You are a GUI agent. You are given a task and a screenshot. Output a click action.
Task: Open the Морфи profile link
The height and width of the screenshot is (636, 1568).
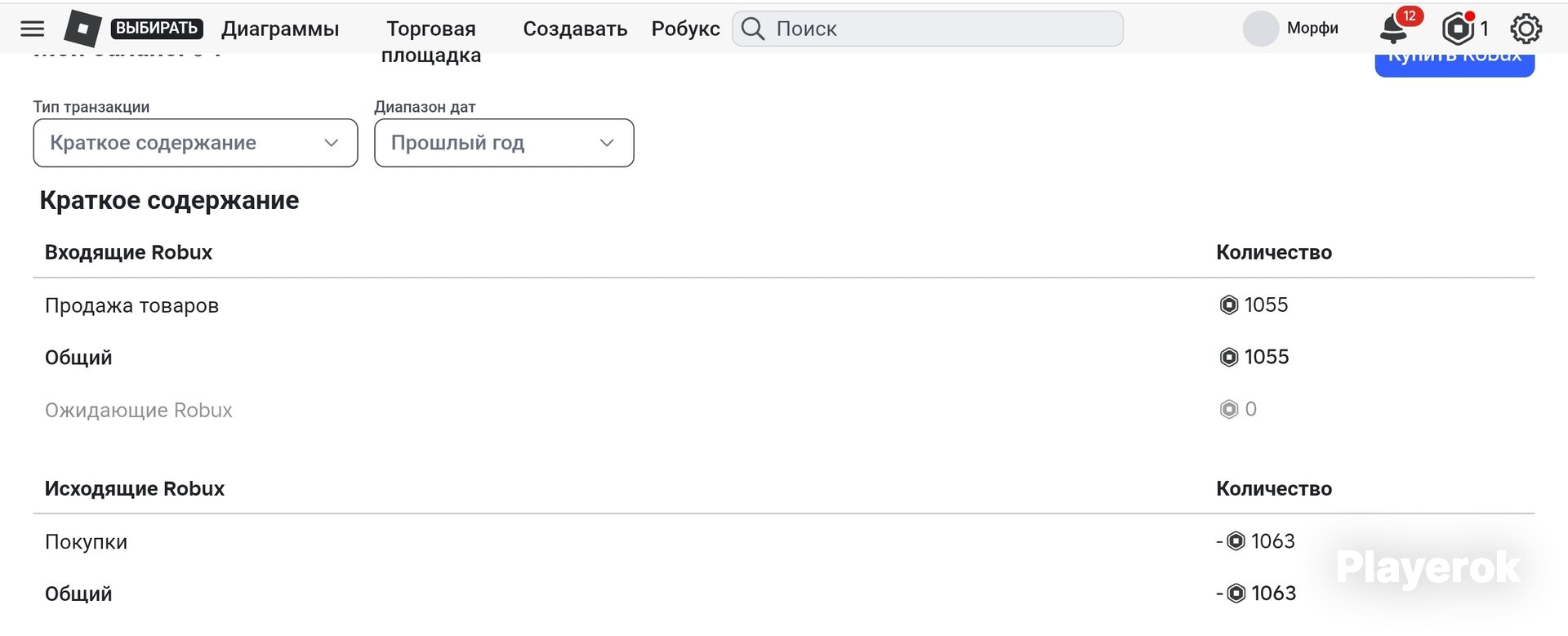[1312, 29]
